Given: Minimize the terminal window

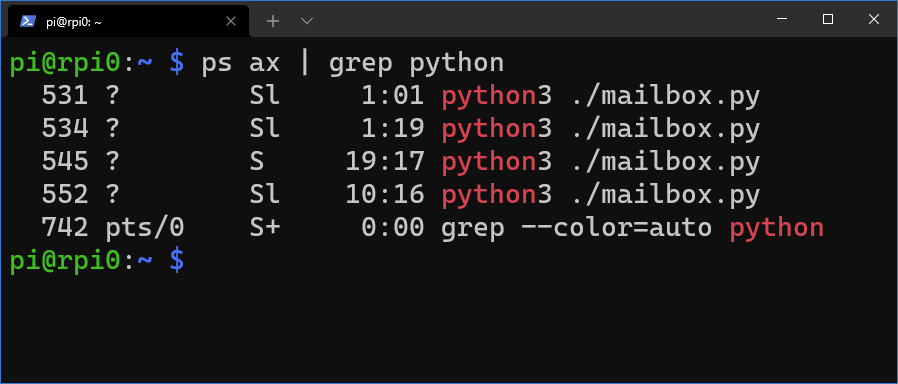Looking at the screenshot, I should 782,19.
